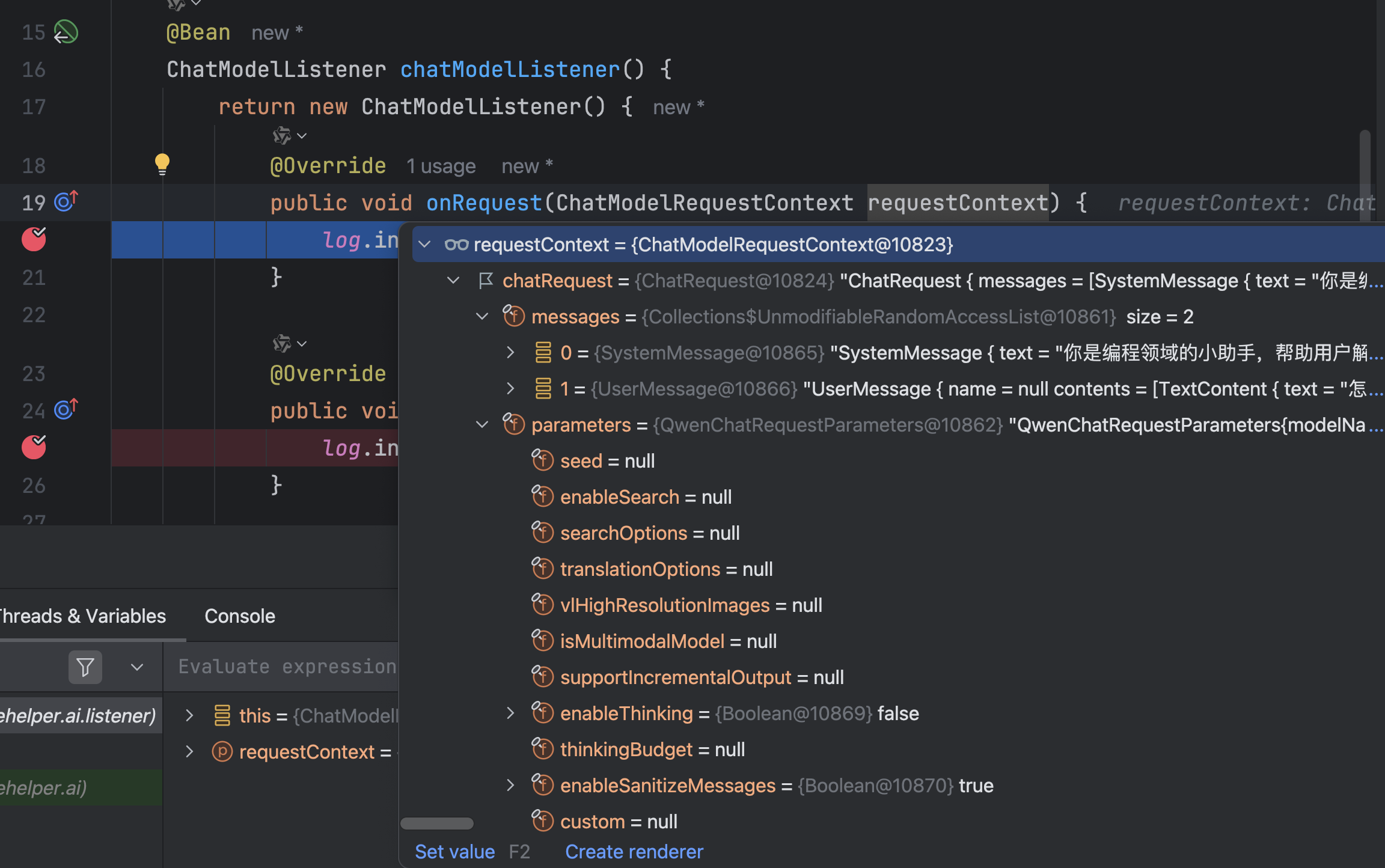Click the Spring bean gutter icon on line 15
Screen dimensions: 1385x868
[x=66, y=32]
